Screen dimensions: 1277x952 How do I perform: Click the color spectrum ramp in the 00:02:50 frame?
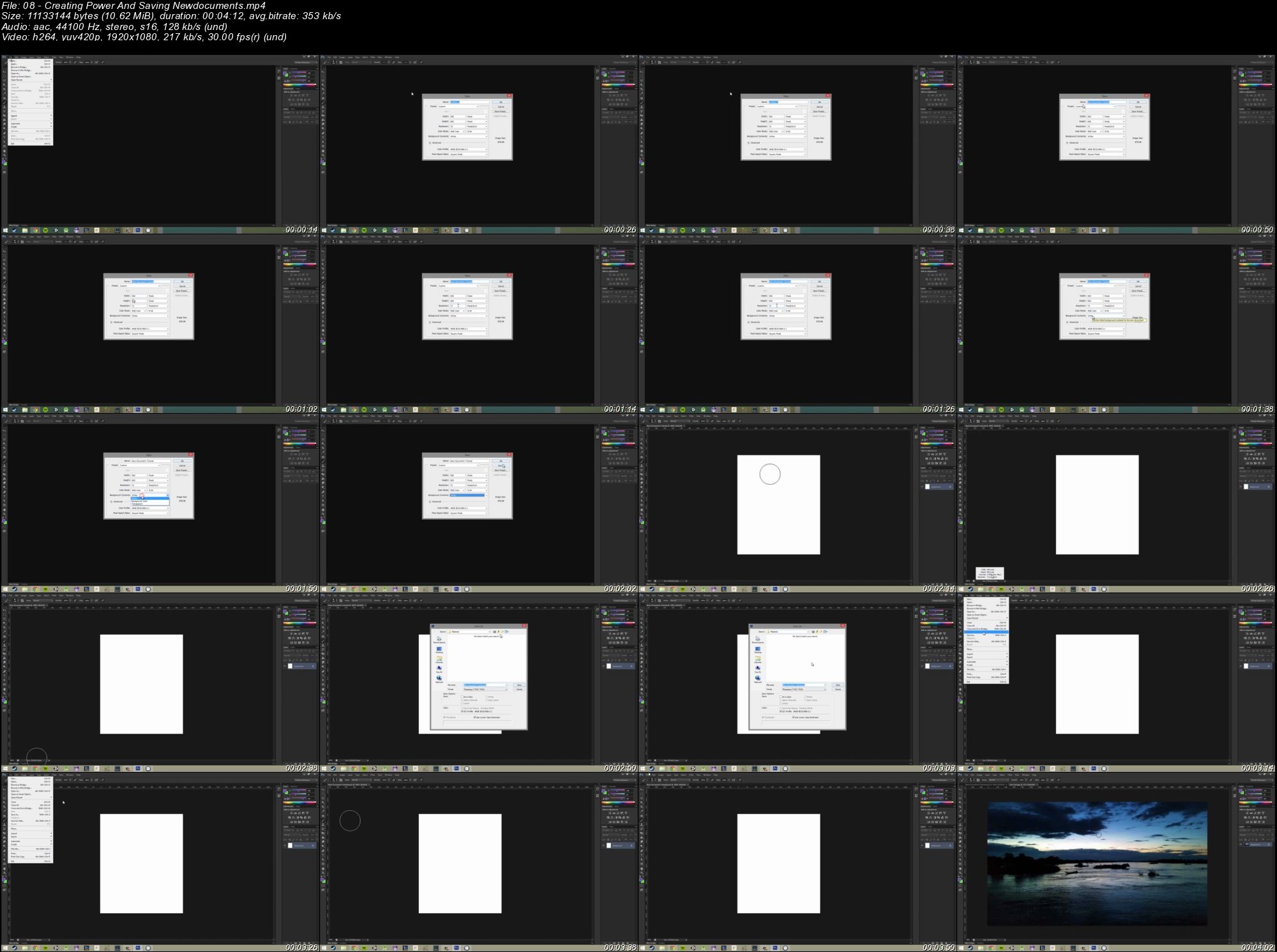click(x=618, y=623)
